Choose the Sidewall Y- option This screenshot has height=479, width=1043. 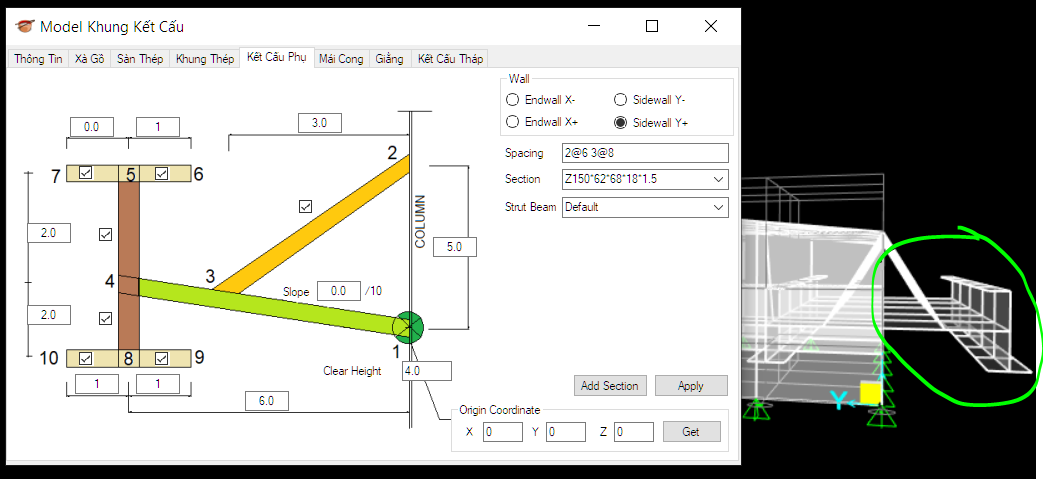click(x=620, y=100)
